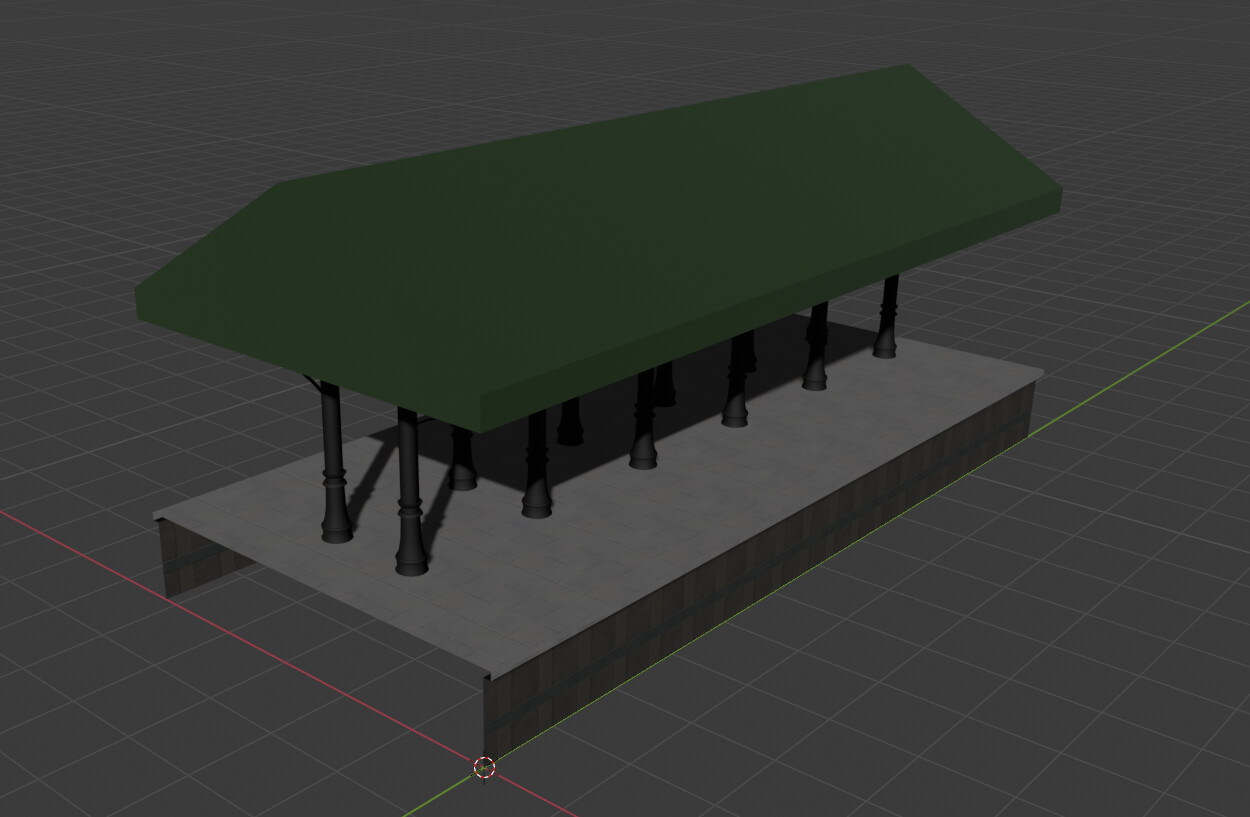Select the front-left iron support column
This screenshot has height=817, width=1250.
334,470
